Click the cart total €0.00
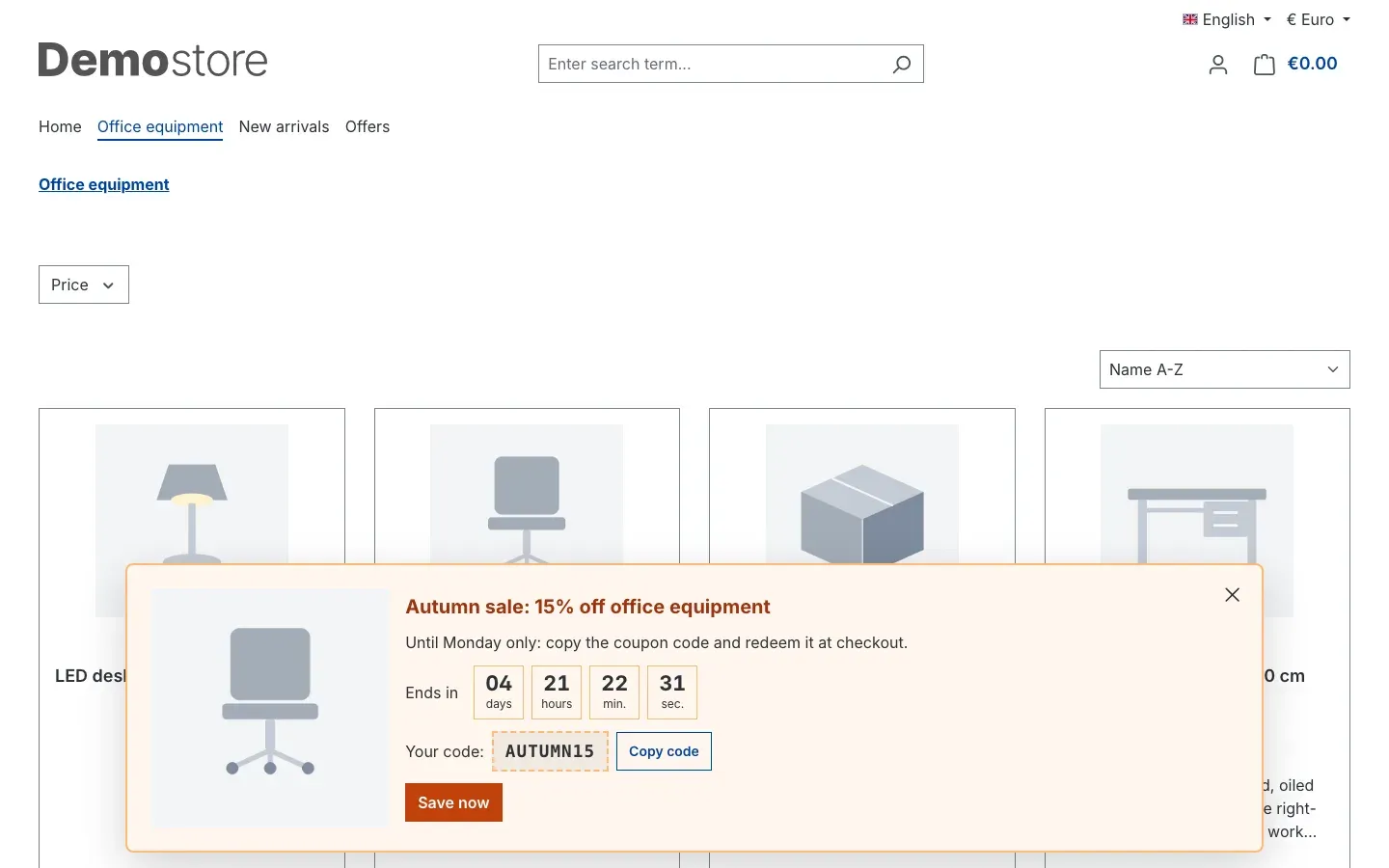Viewport: 1389px width, 868px height. pyautogui.click(x=1313, y=64)
